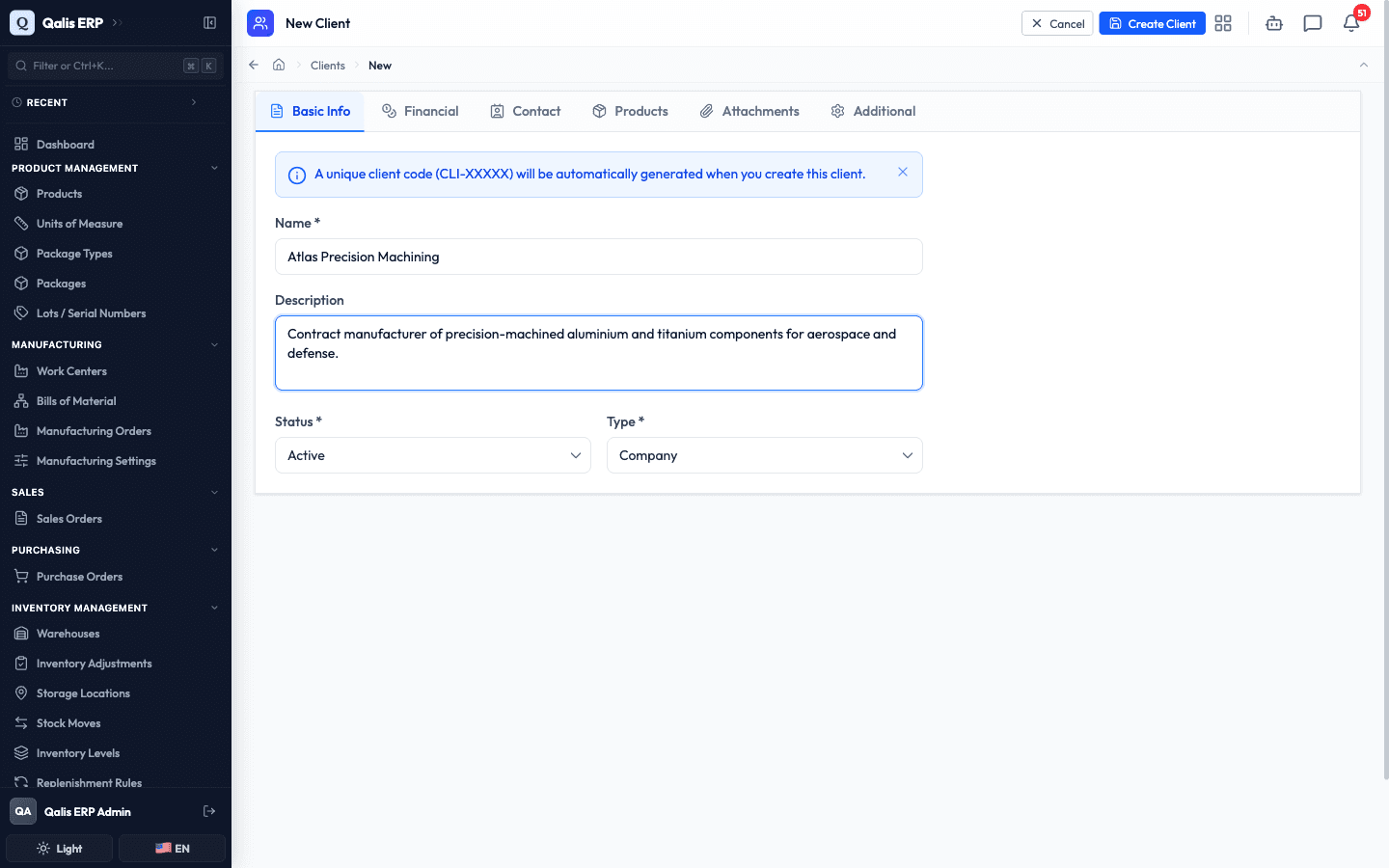Switch to the Contact tab
This screenshot has width=1389, height=868.
click(526, 111)
